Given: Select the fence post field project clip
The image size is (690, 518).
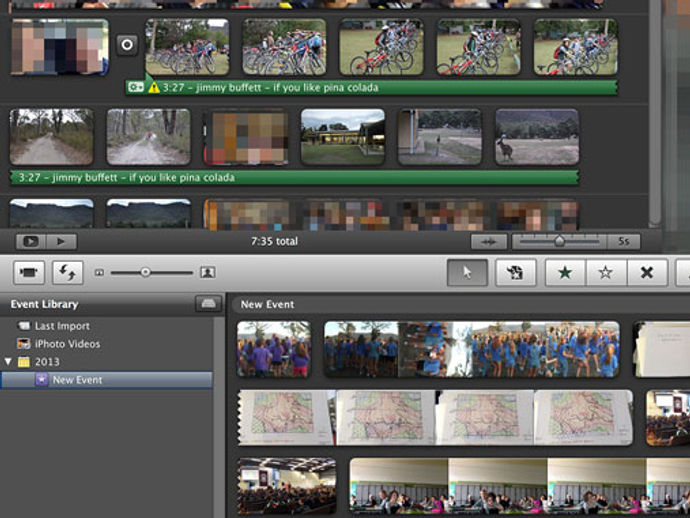Looking at the screenshot, I should (x=440, y=137).
